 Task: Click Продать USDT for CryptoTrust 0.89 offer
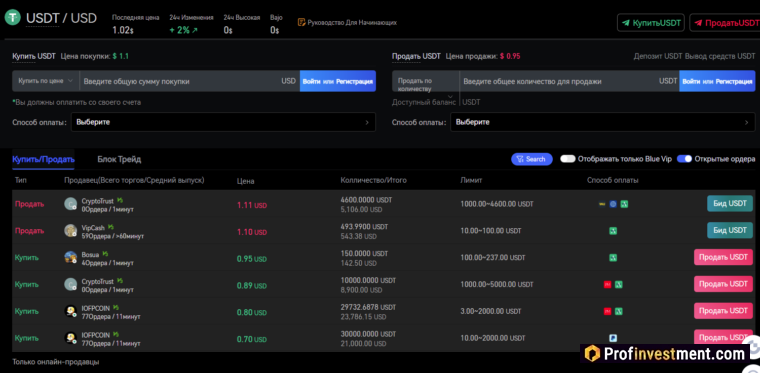coord(723,284)
